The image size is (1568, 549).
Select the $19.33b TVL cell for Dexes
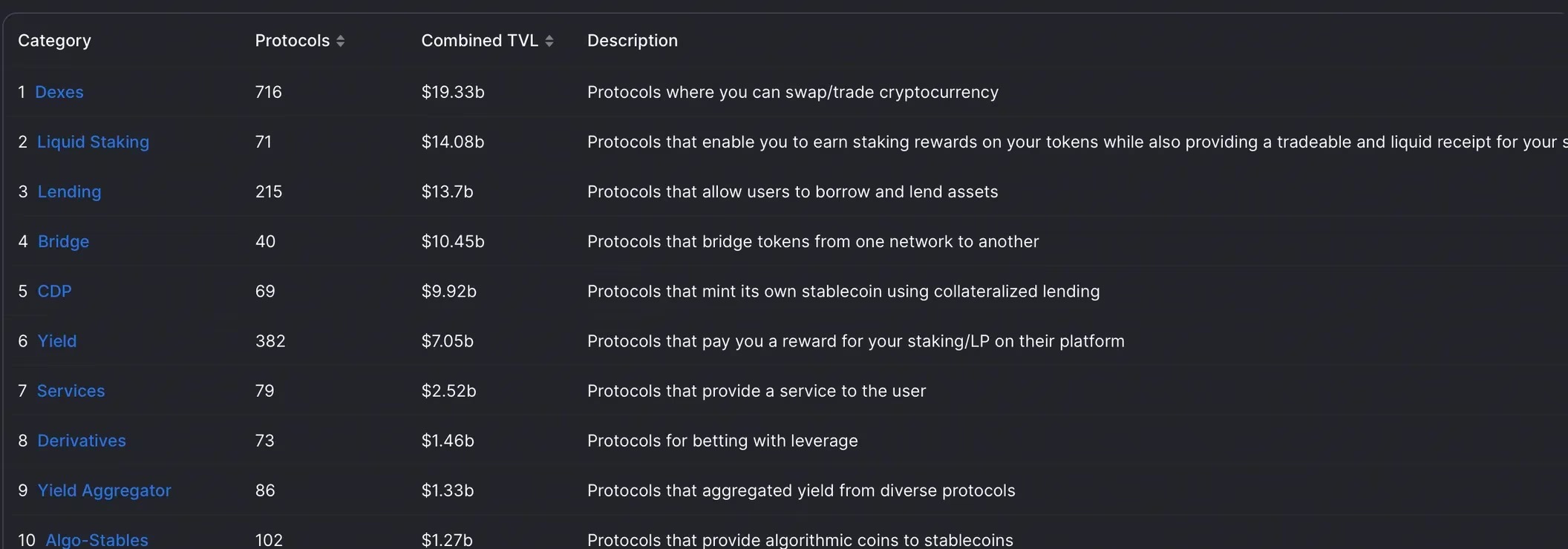453,92
